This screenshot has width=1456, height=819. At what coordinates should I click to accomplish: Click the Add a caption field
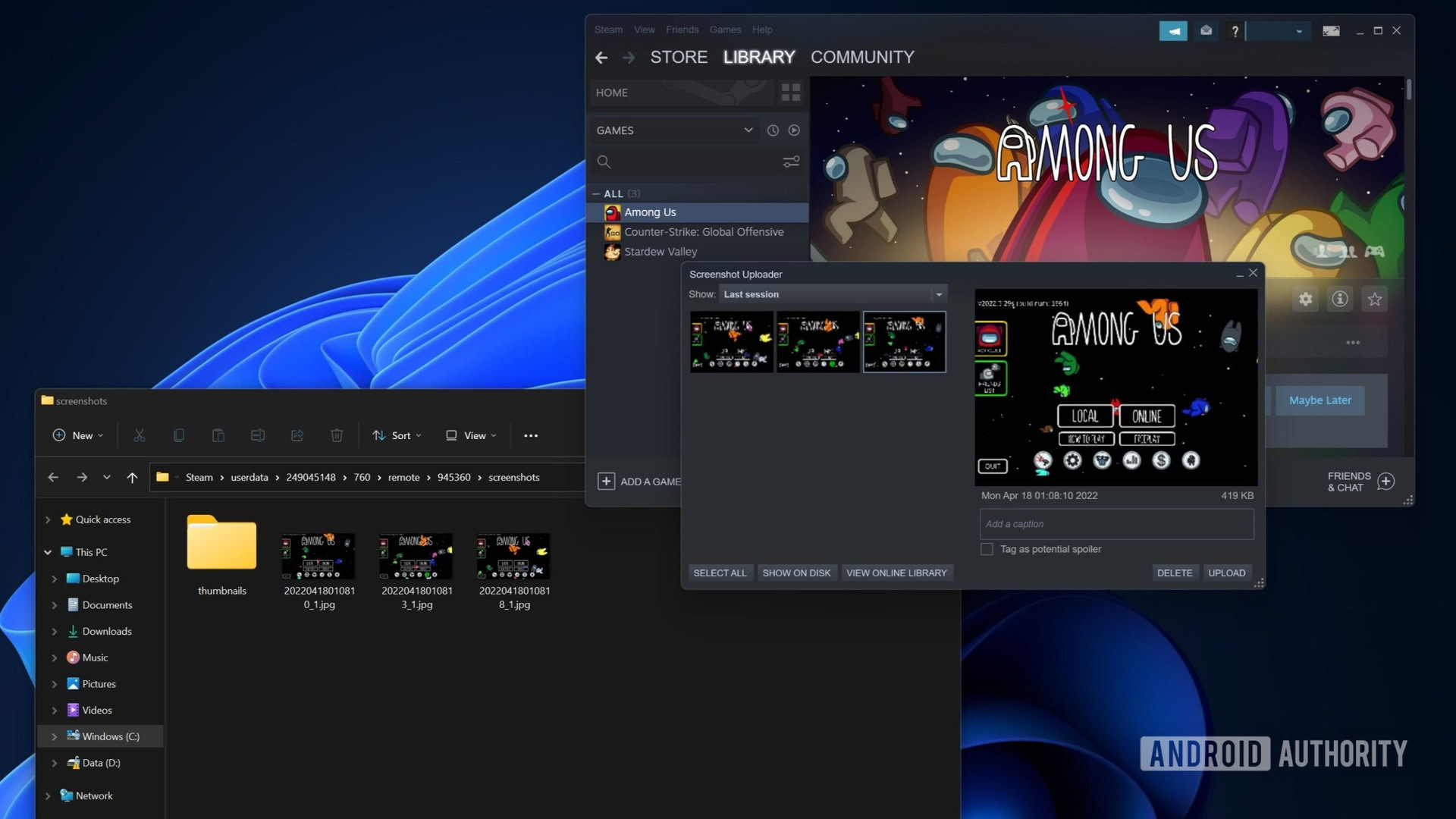click(x=1116, y=524)
